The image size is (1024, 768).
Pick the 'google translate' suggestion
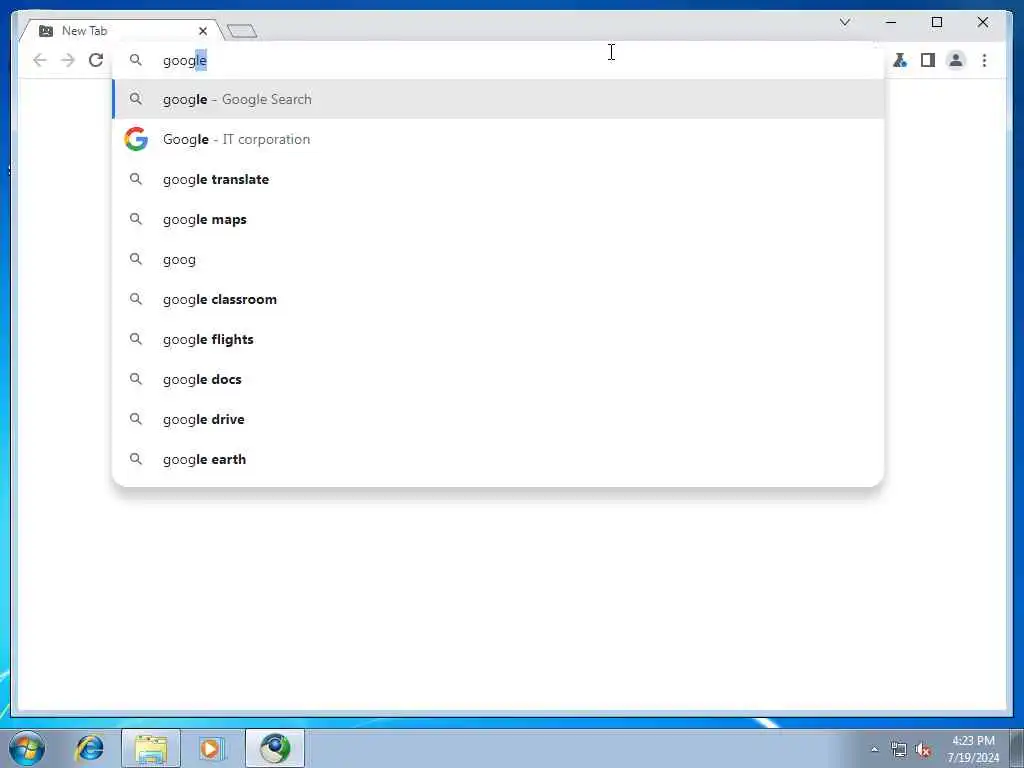pos(498,179)
